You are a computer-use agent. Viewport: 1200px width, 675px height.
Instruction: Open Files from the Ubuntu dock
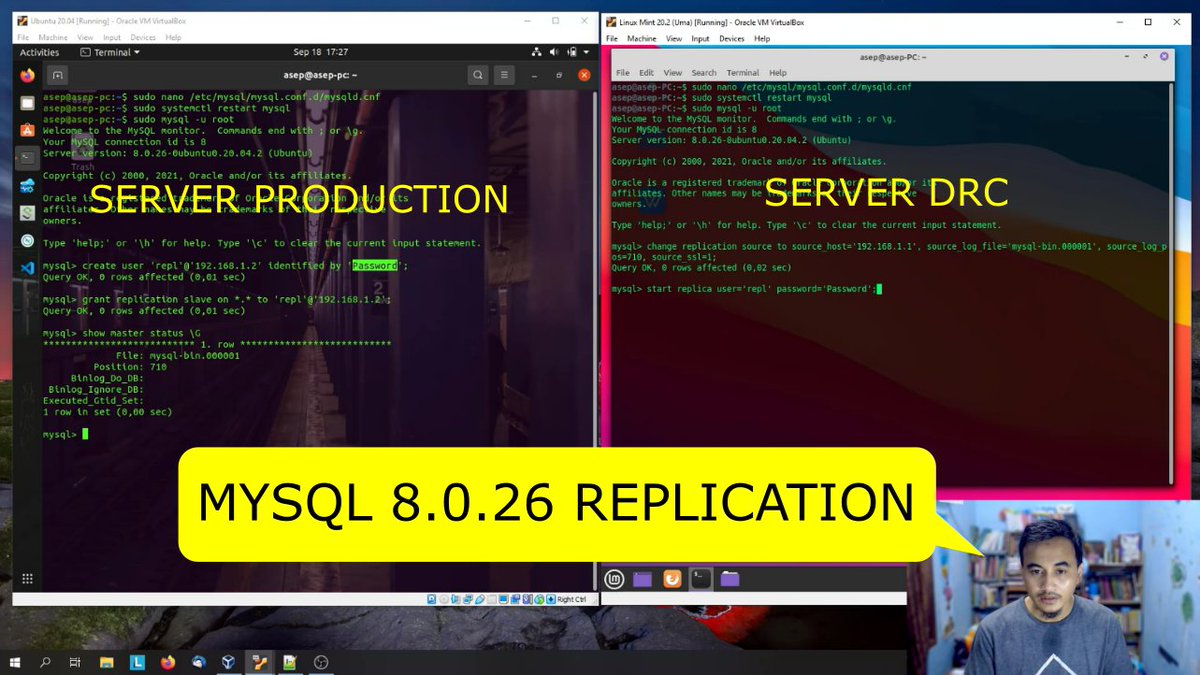27,102
